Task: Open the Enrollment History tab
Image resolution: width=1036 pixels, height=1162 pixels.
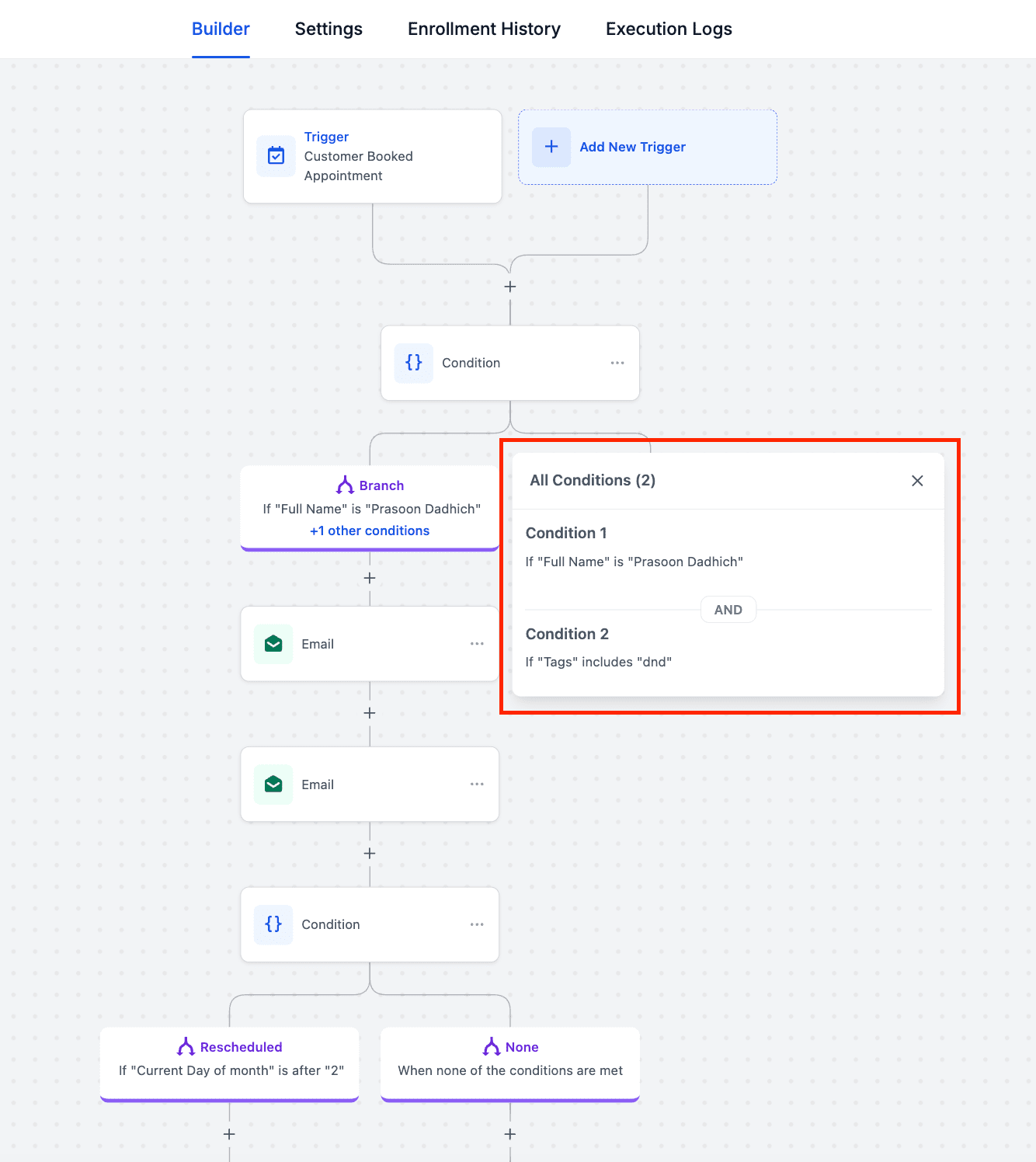Action: click(x=484, y=29)
